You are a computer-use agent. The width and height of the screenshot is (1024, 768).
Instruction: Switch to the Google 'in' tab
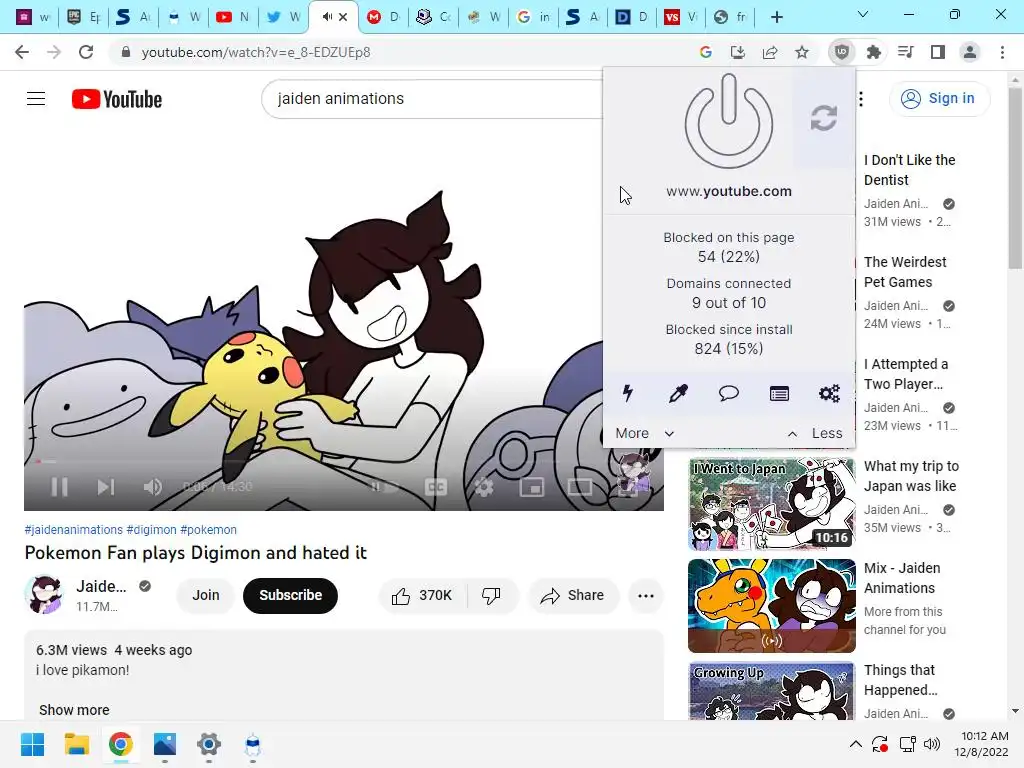point(534,17)
